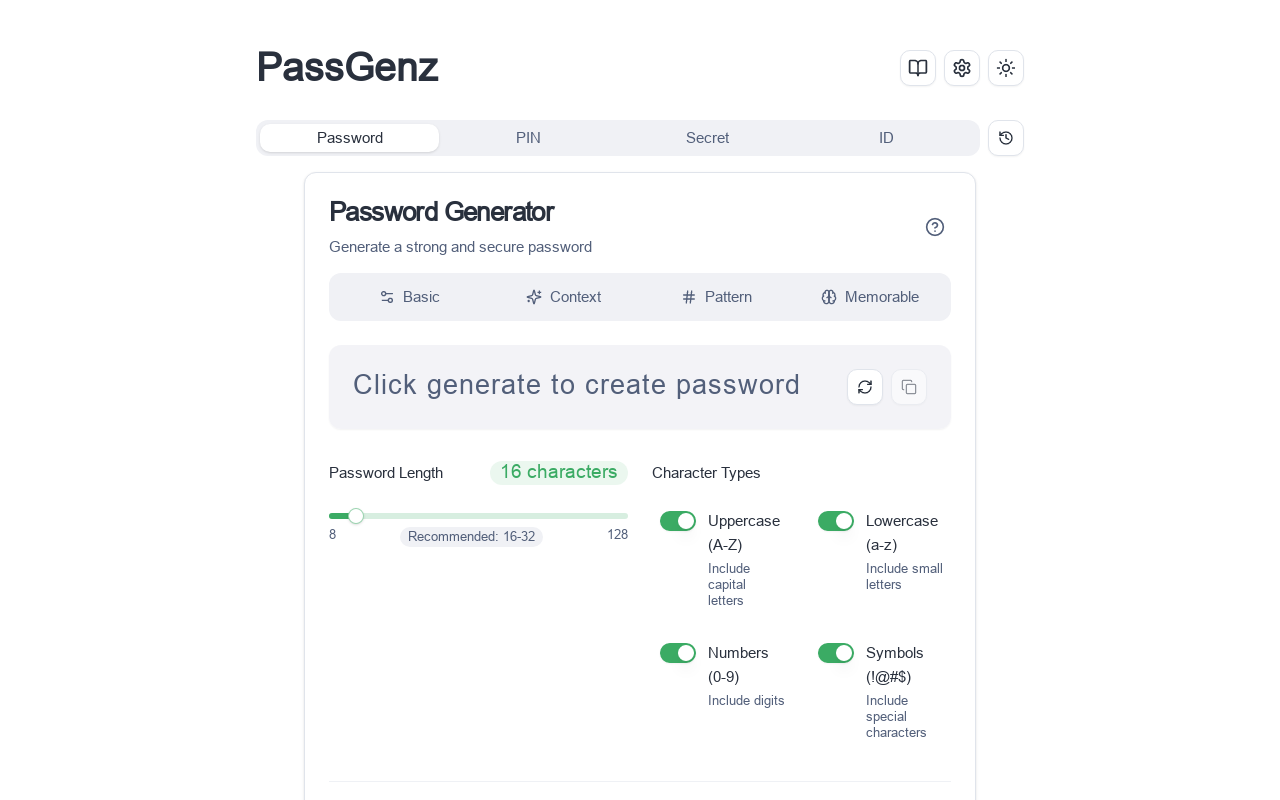Turn off the Lowercase (a-z) toggle
This screenshot has width=1280, height=800.
coord(835,521)
